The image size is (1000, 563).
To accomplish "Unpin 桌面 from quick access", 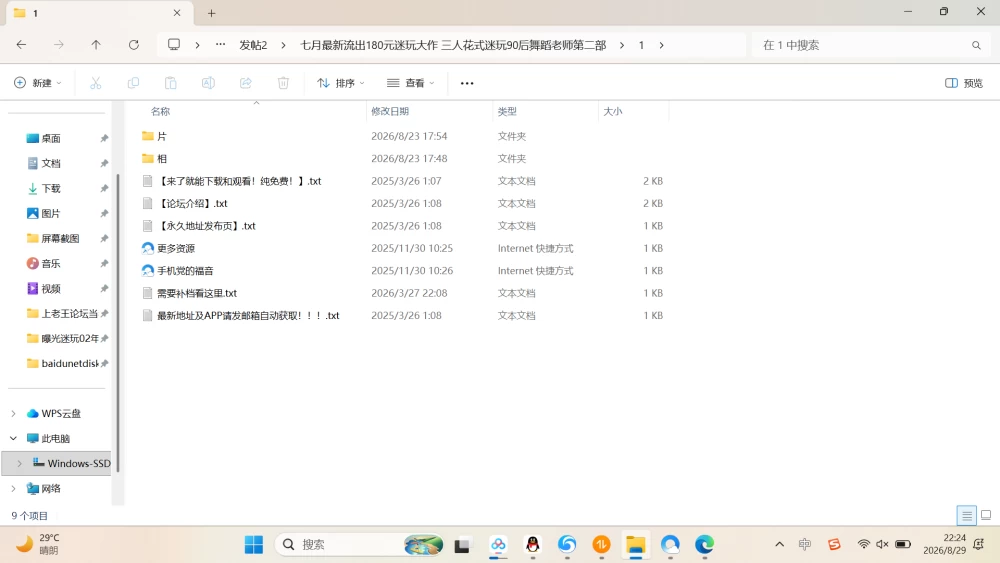I will click(x=104, y=138).
